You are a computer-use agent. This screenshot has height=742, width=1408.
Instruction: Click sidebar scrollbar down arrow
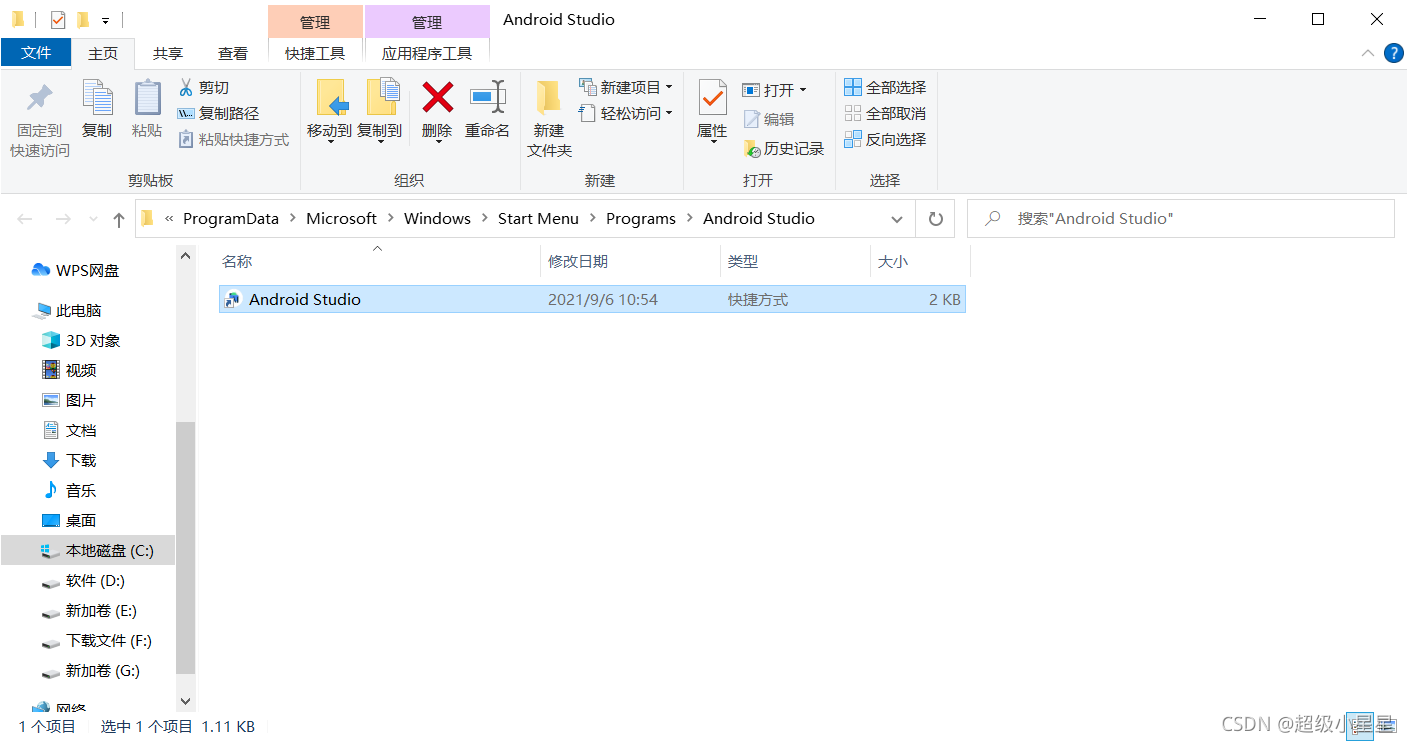pyautogui.click(x=185, y=702)
